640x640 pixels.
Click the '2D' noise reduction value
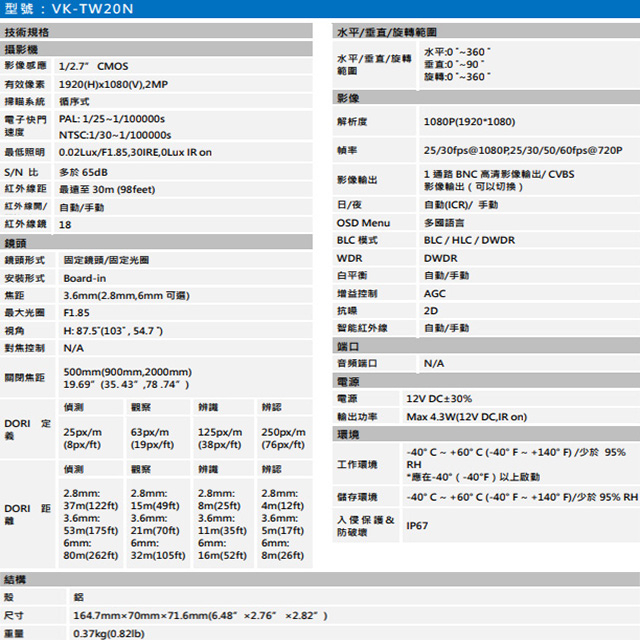[x=431, y=311]
